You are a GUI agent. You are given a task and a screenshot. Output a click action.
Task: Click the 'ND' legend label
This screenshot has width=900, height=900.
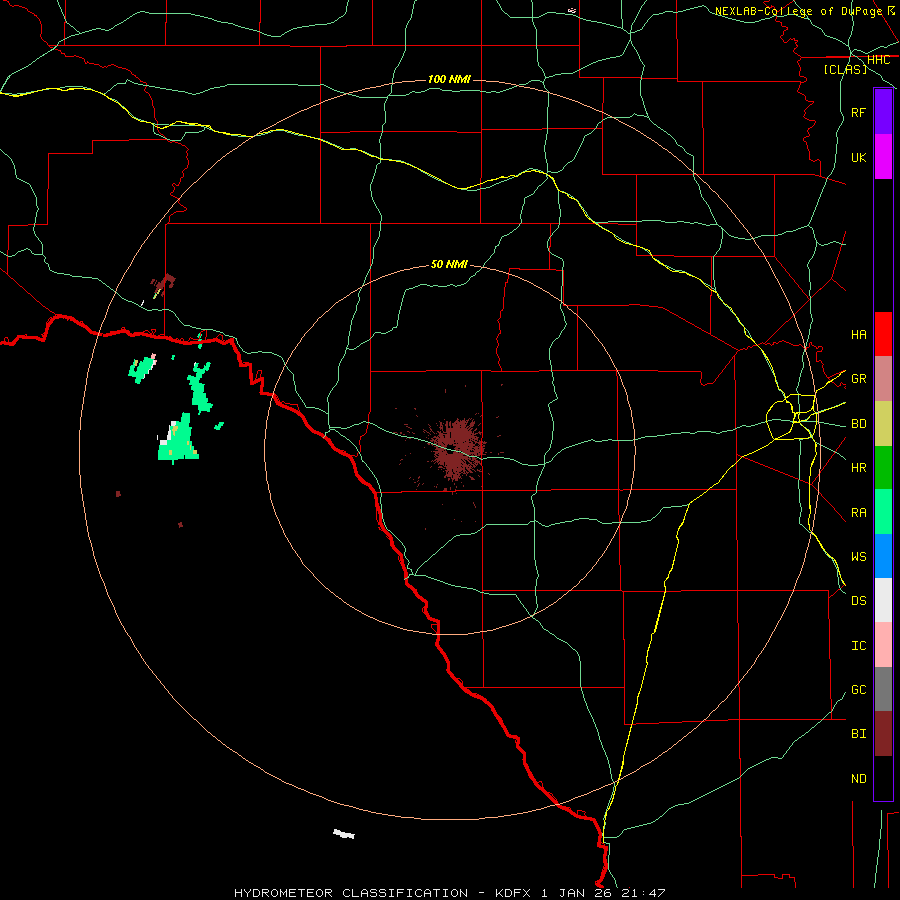[x=858, y=778]
